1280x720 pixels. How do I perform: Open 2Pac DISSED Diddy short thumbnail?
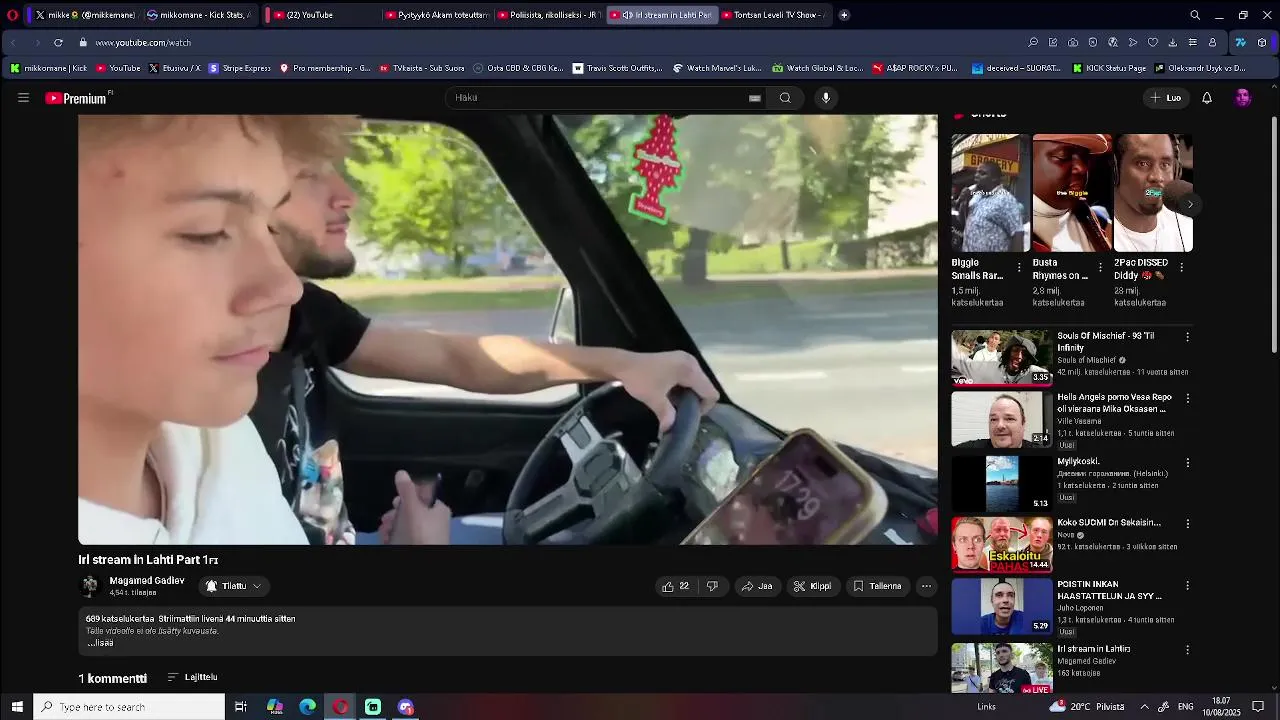coord(1153,193)
